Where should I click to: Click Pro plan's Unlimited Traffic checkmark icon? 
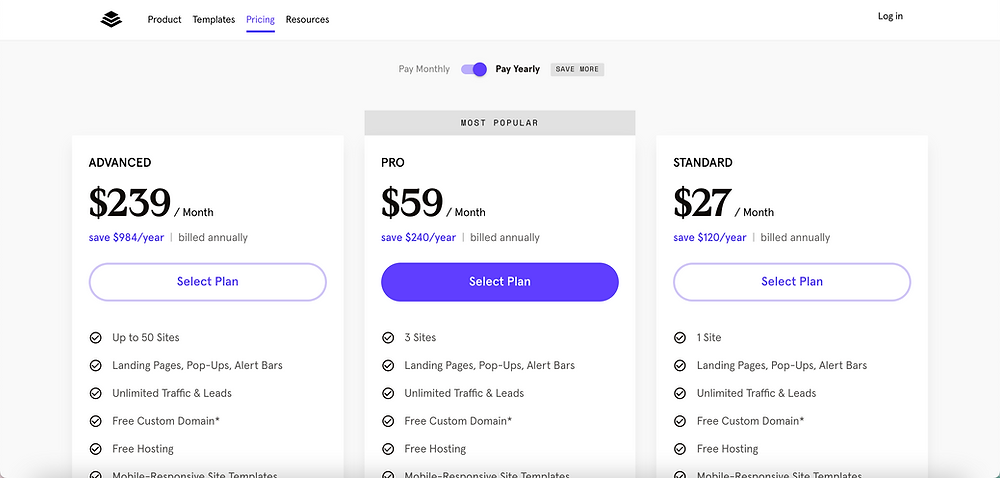[x=388, y=393]
